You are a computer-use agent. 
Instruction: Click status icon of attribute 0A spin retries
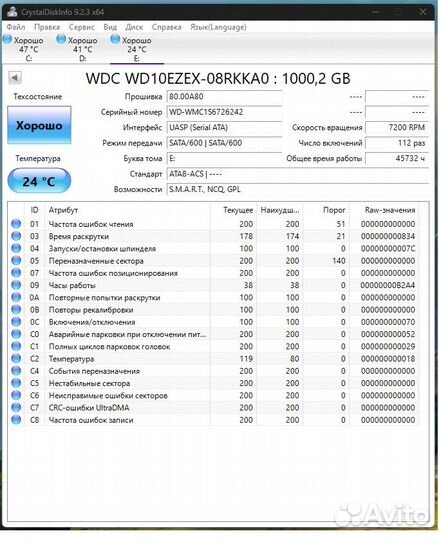(x=16, y=297)
